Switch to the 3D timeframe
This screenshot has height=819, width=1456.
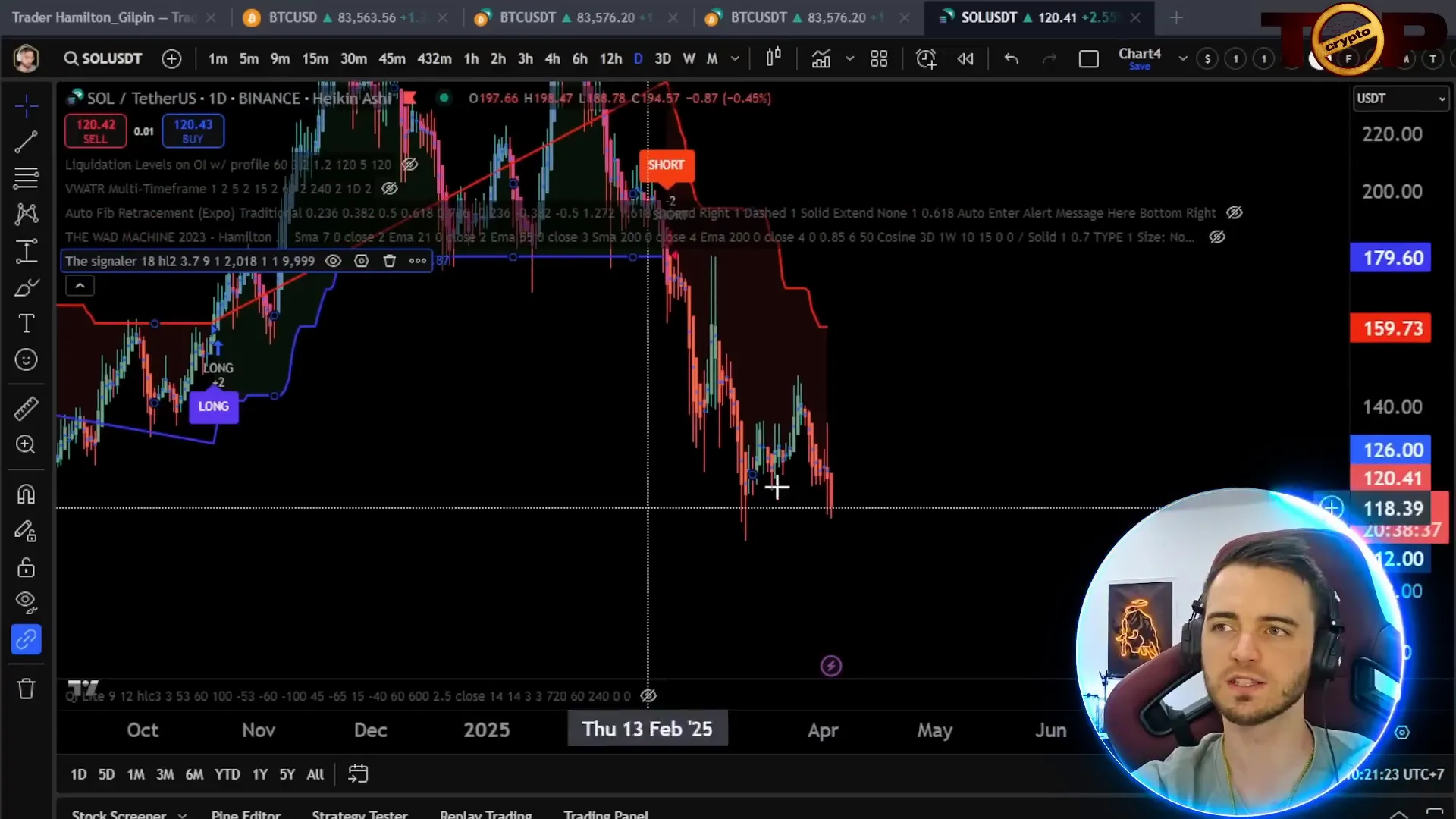[x=662, y=58]
